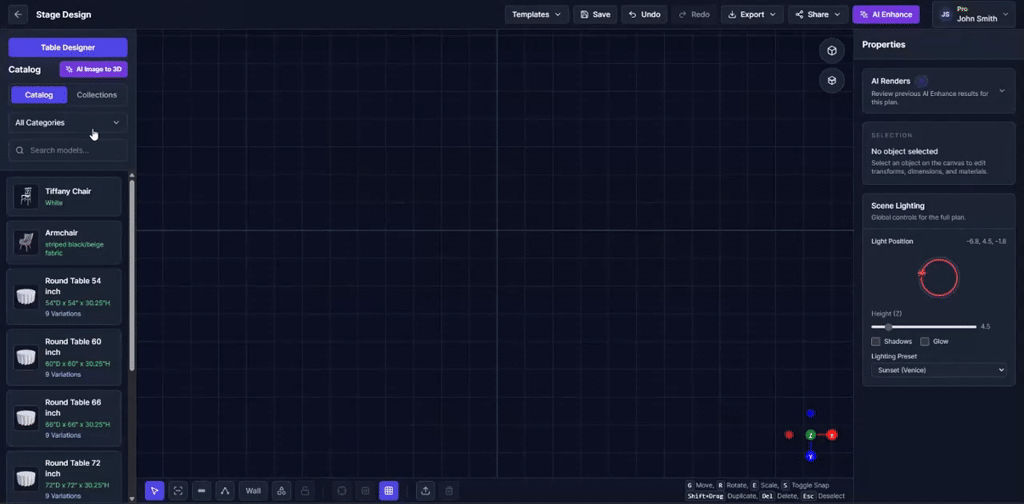Choose the frame-selection tool in bottom toolbar
Image resolution: width=1024 pixels, height=504 pixels.
(178, 491)
